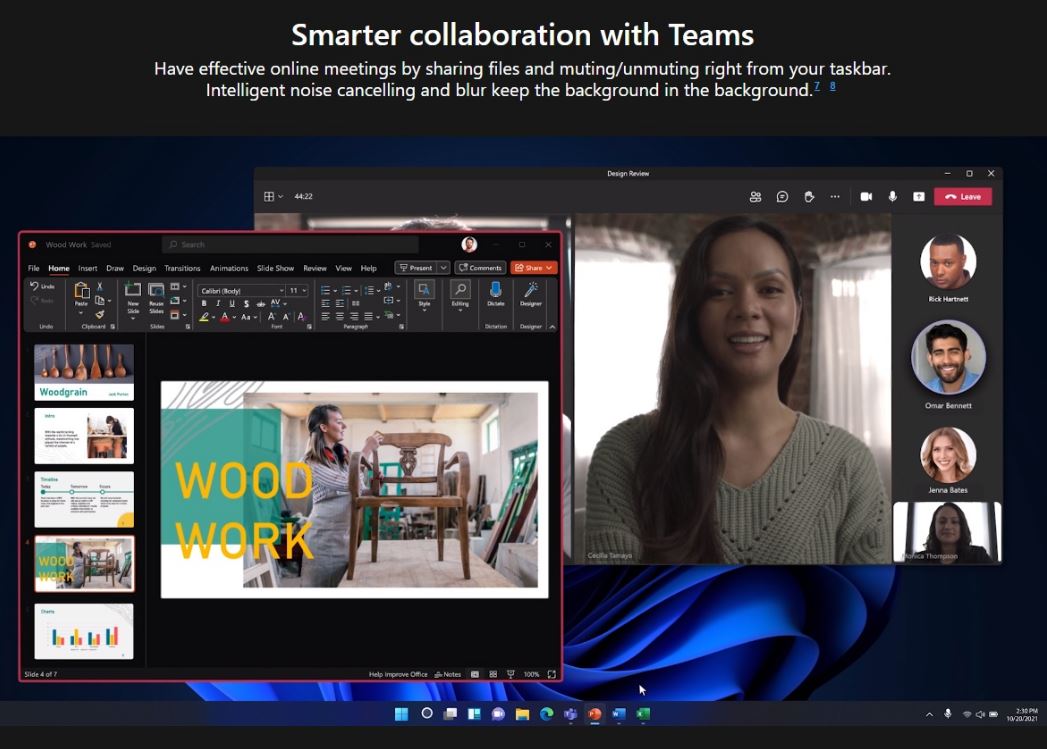The width and height of the screenshot is (1047, 749).
Task: Center text in Paragraph group
Action: point(339,316)
